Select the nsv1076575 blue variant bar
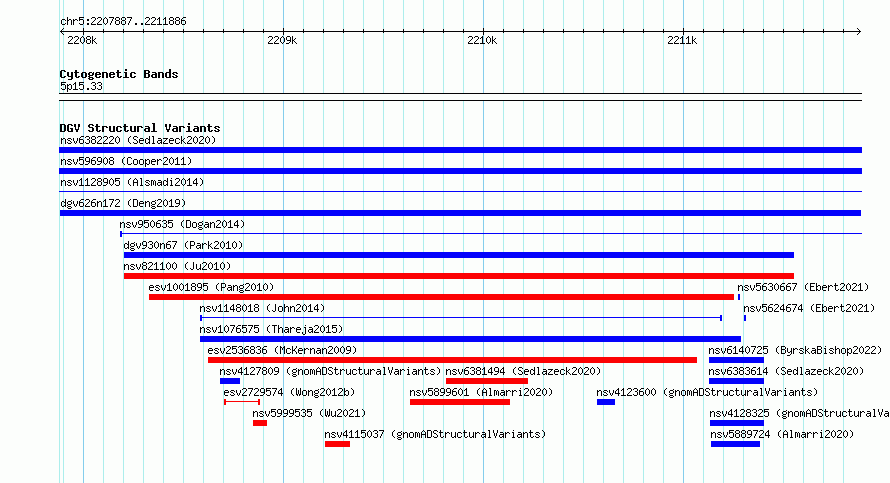Screen dimensions: 890x483 tap(470, 339)
